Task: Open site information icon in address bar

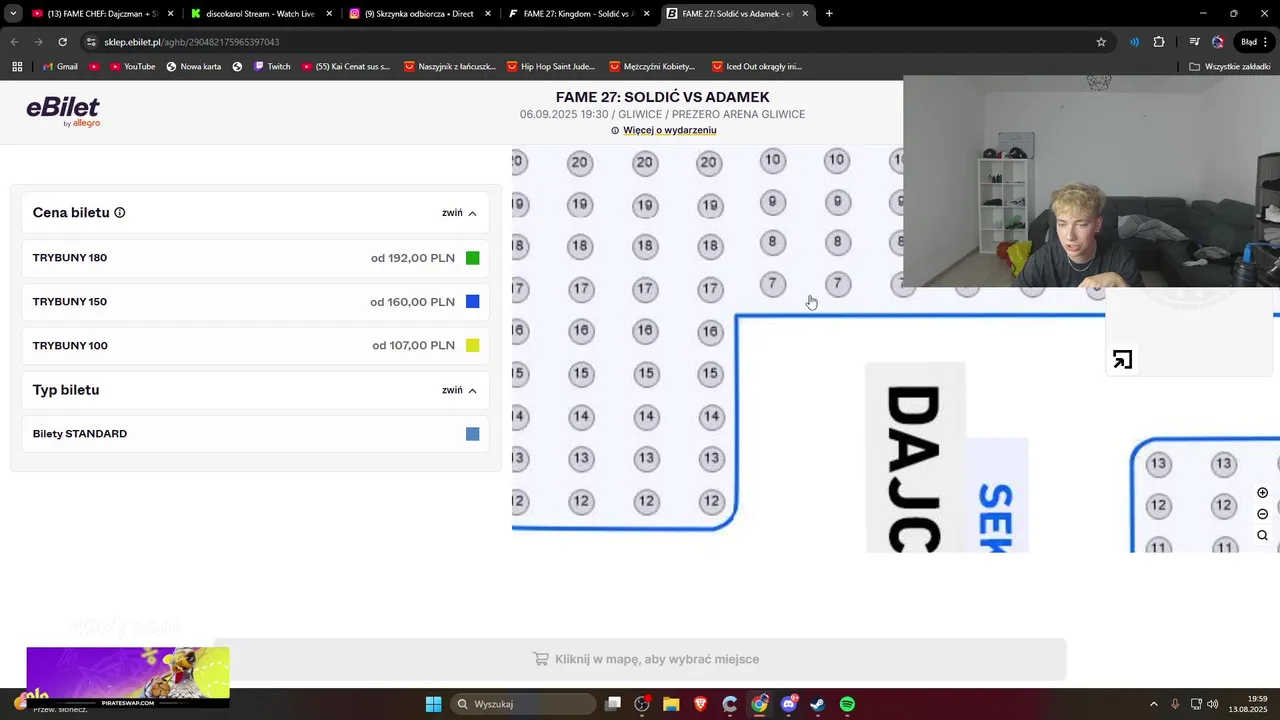Action: click(91, 42)
